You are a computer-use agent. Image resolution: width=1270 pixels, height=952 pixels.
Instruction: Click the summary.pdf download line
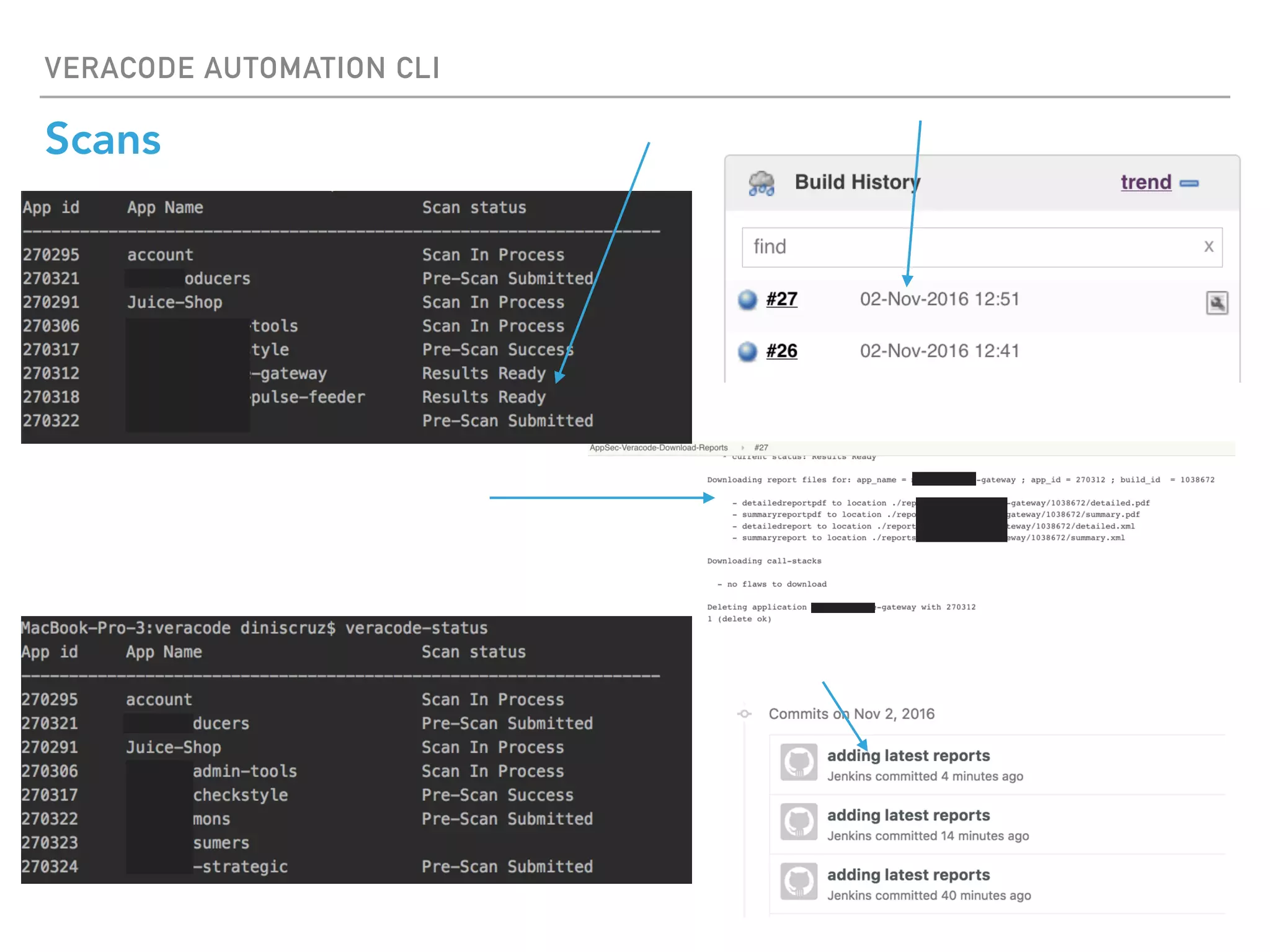[936, 515]
